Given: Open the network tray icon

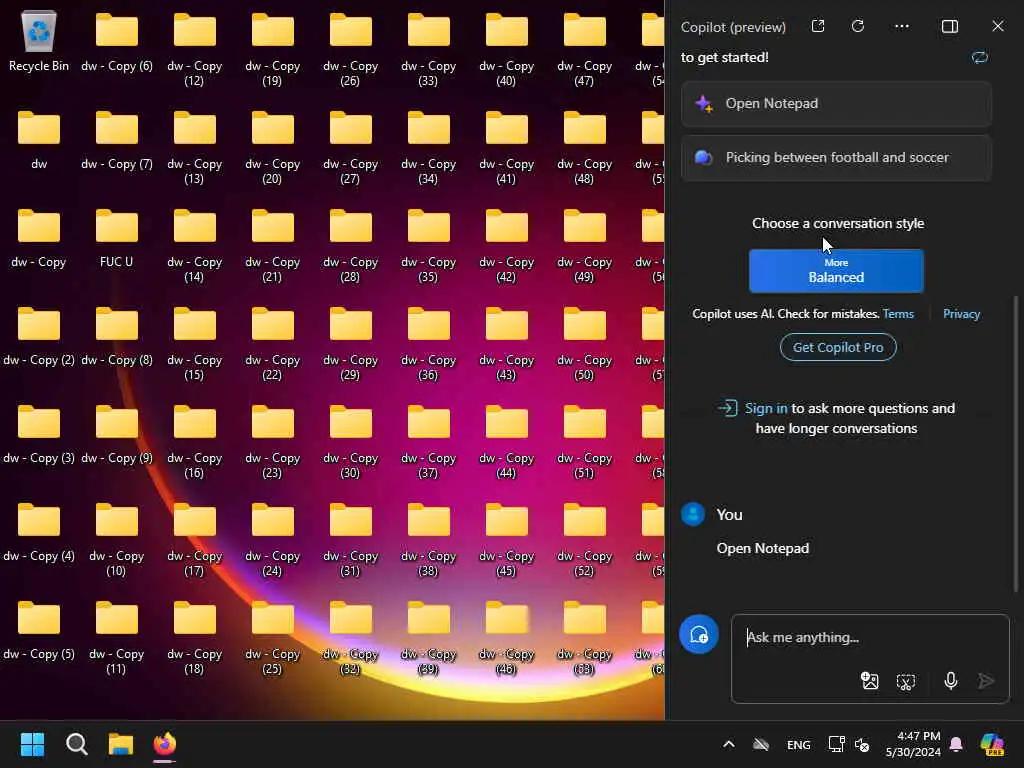Looking at the screenshot, I should [837, 744].
